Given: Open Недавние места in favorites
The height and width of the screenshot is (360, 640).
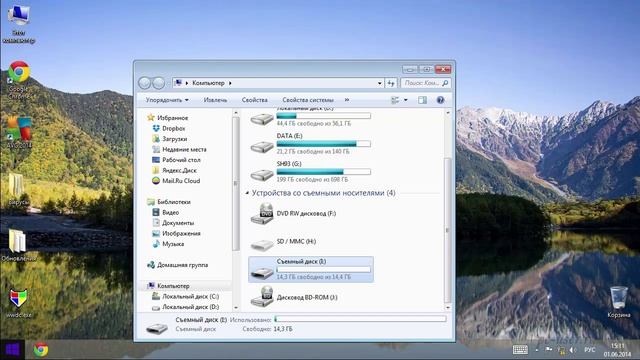Looking at the screenshot, I should click(179, 149).
